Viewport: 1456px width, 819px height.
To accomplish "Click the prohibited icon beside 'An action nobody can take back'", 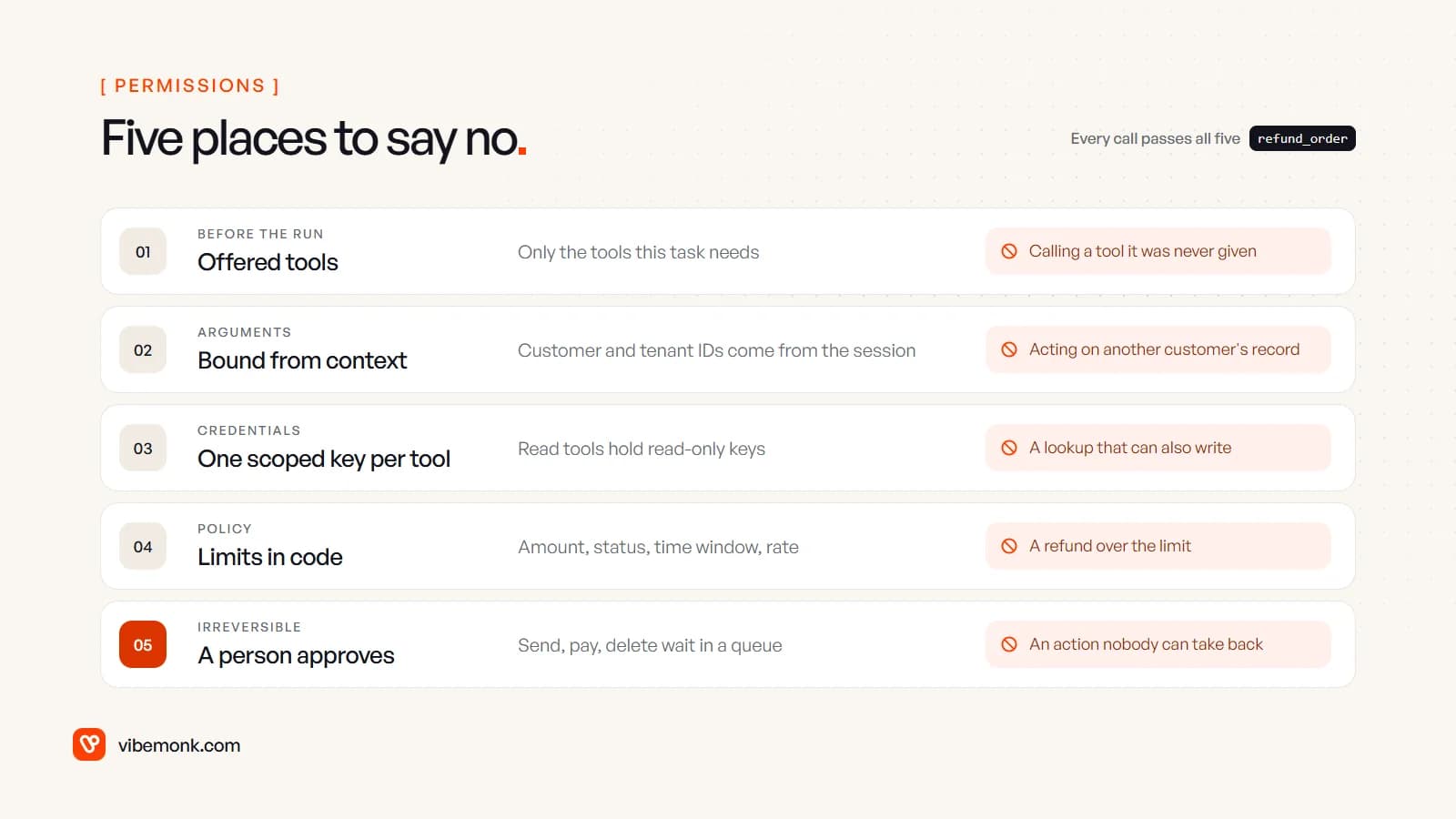I will point(1009,644).
